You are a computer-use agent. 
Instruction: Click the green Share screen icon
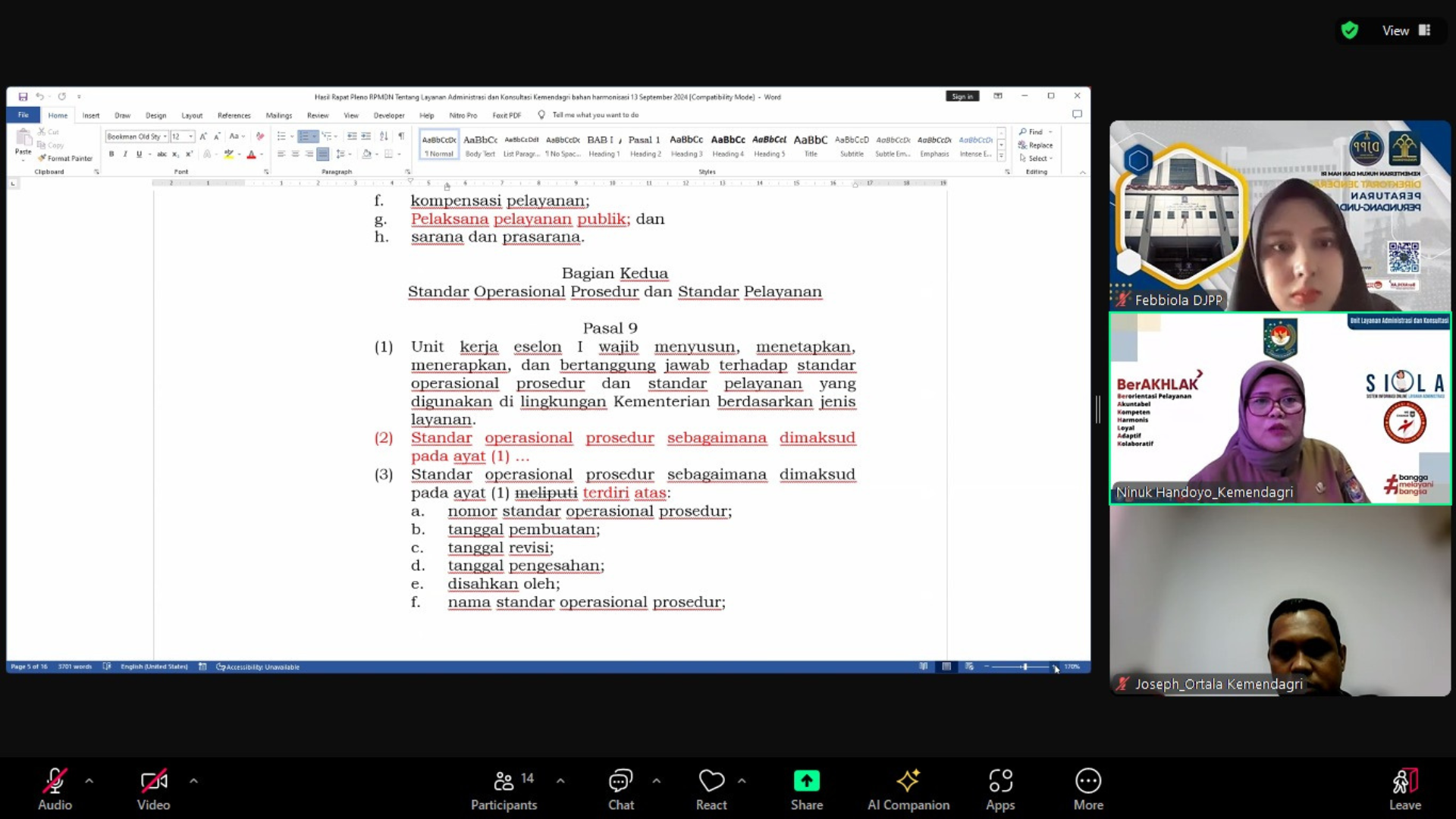click(x=807, y=780)
